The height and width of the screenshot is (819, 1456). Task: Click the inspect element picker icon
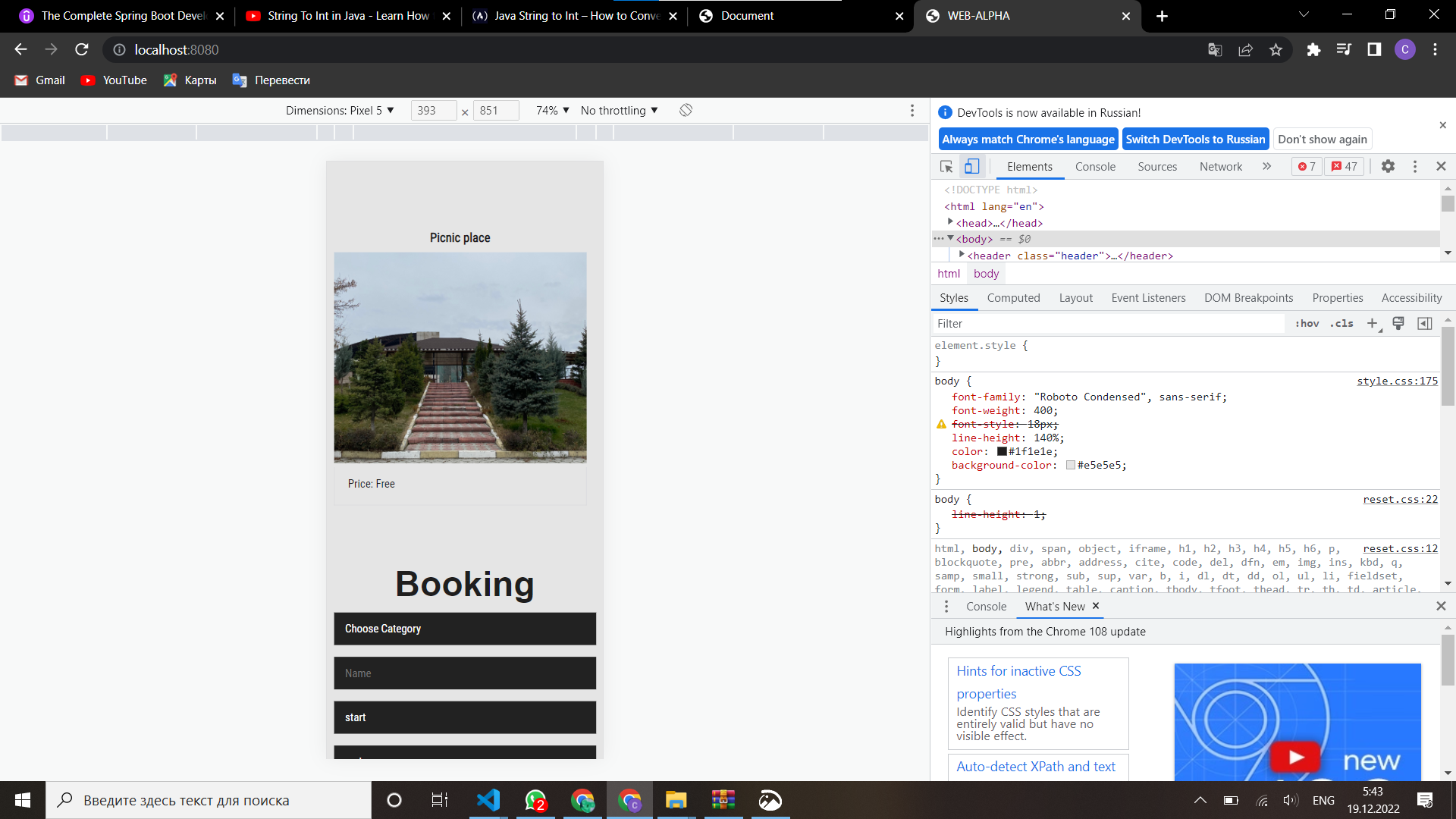(x=946, y=167)
